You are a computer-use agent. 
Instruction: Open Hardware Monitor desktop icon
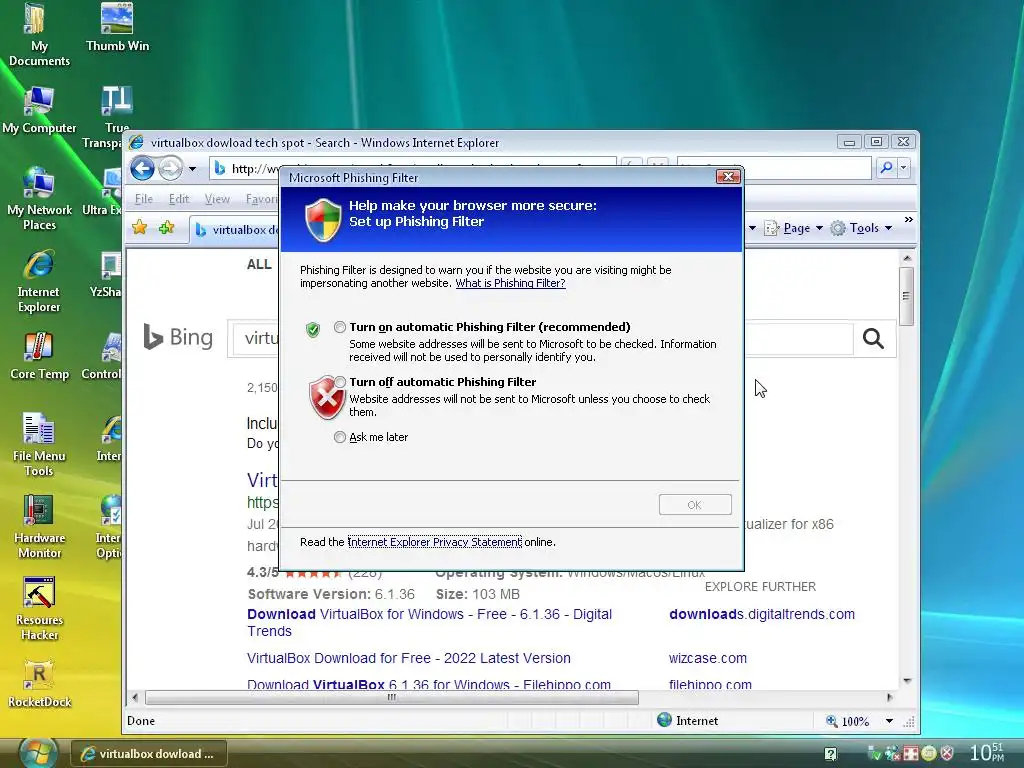39,527
